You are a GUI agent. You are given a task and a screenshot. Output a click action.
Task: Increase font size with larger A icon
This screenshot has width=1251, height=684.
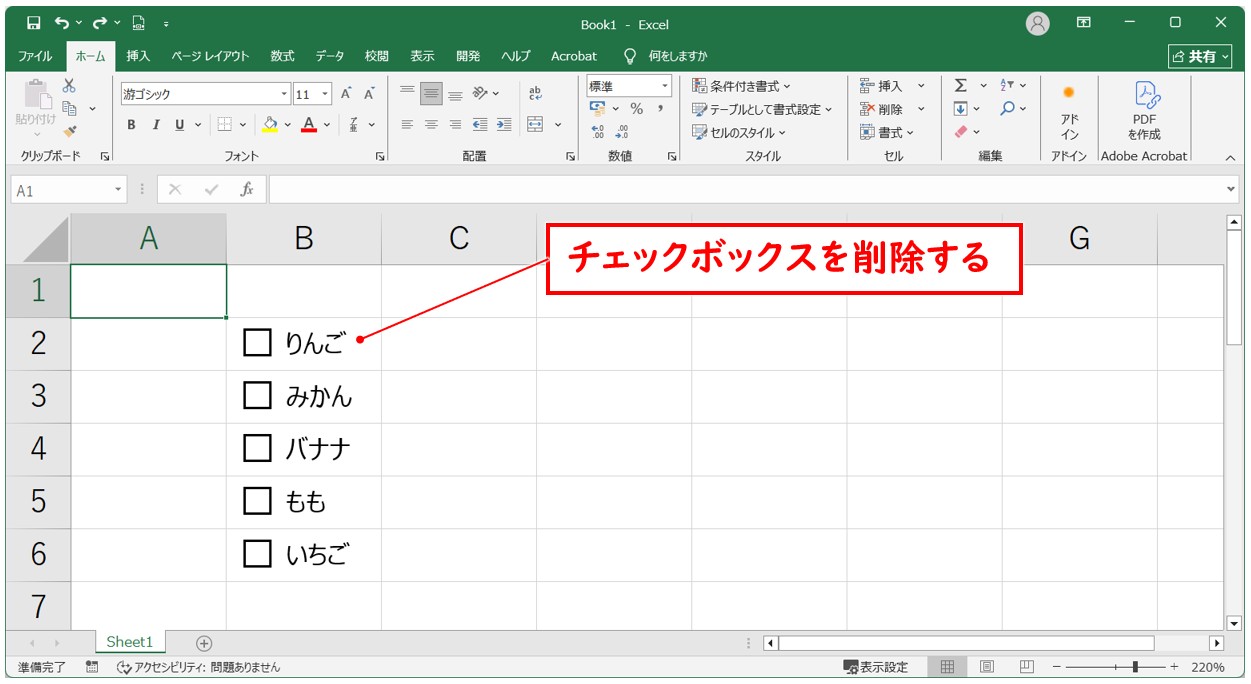346,94
